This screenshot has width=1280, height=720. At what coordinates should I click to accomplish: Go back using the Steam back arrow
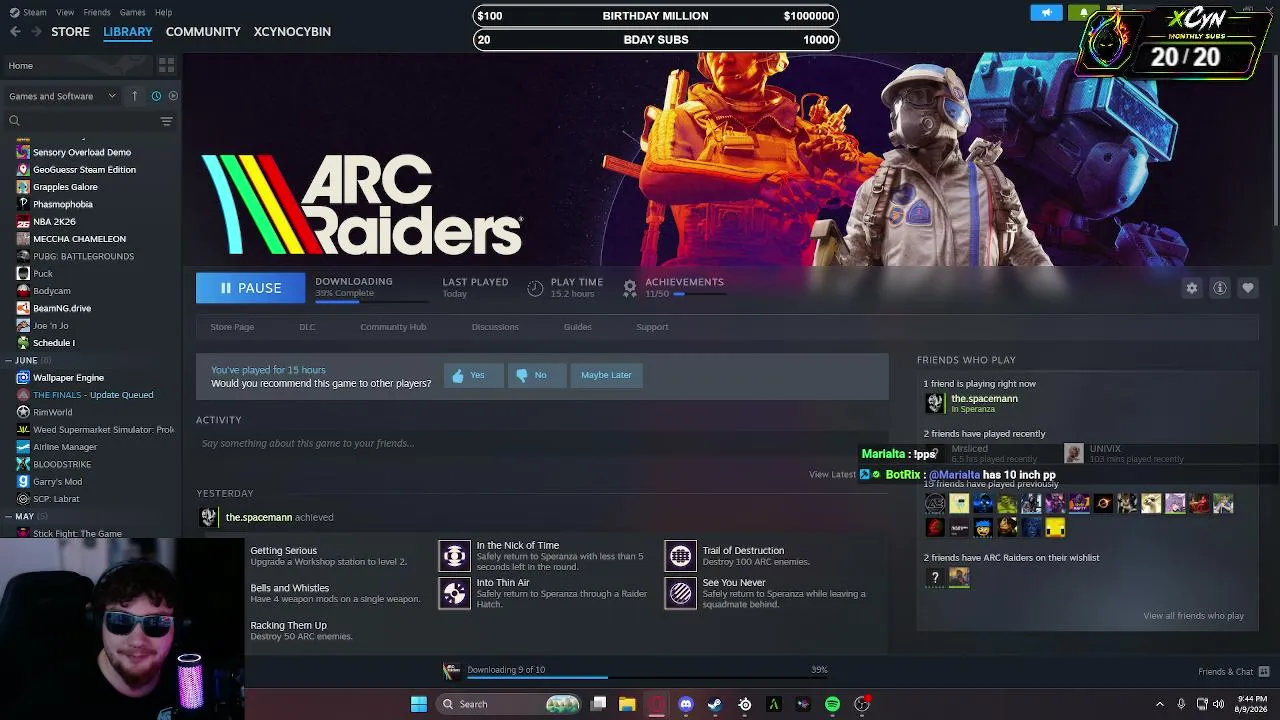coord(15,32)
